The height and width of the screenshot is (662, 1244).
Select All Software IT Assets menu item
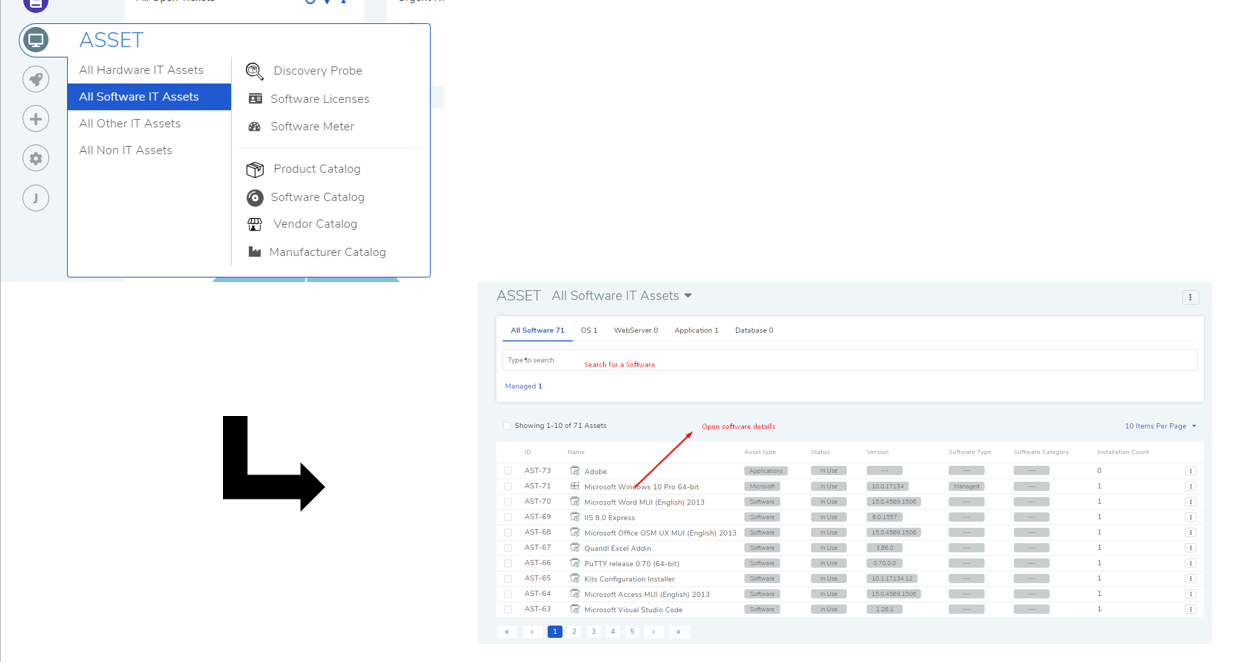tap(149, 97)
